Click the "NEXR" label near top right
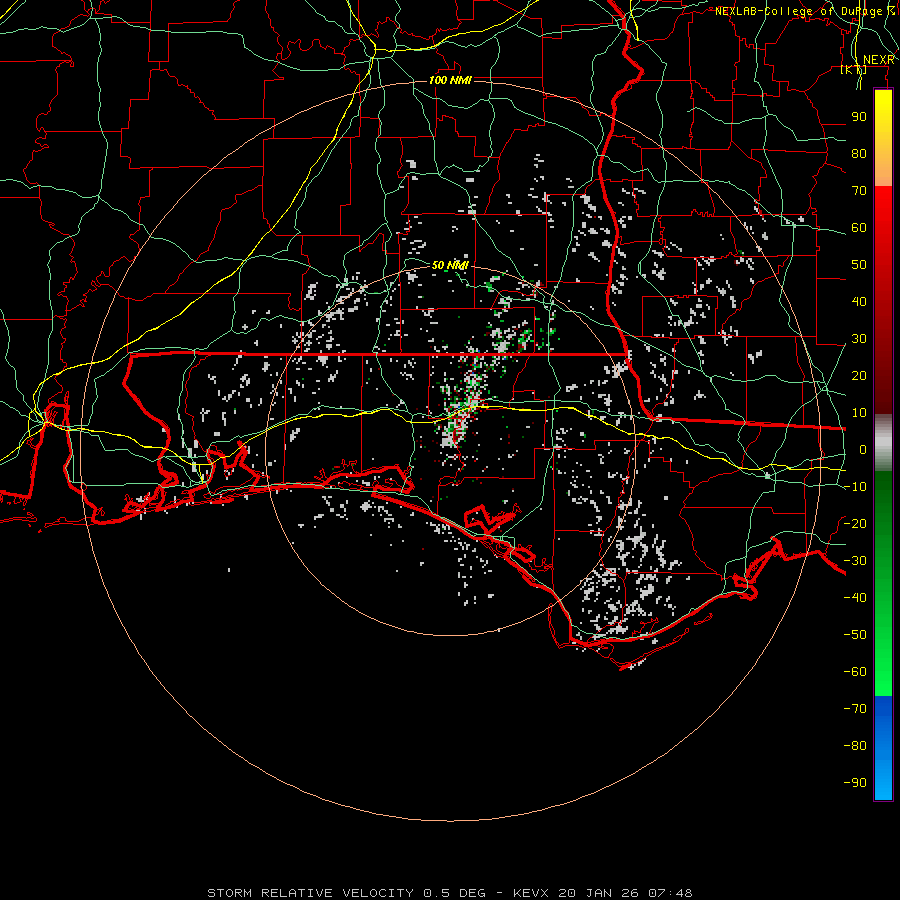 [879, 60]
